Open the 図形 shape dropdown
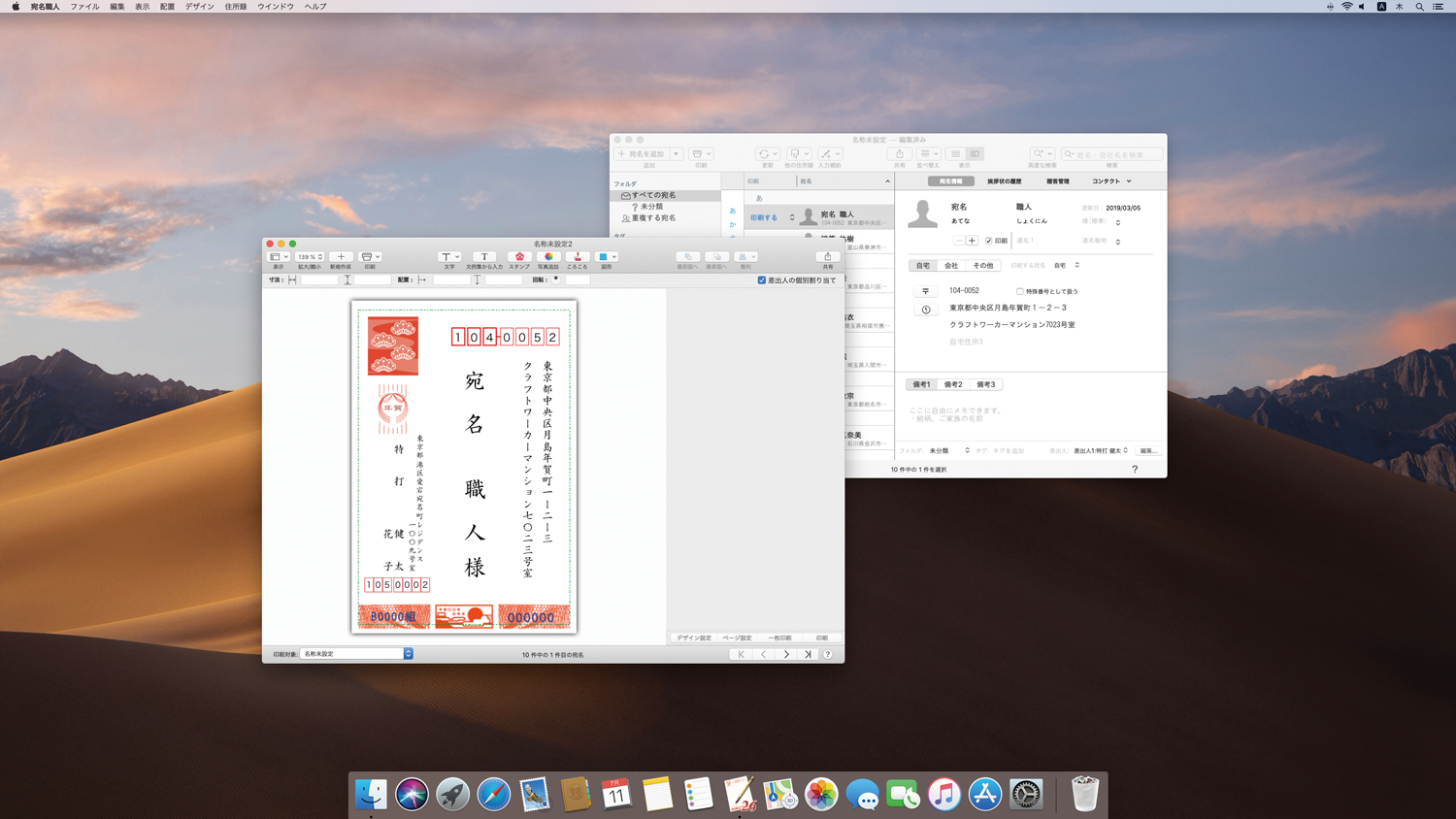Screen dimensions: 1456x819 tap(613, 257)
